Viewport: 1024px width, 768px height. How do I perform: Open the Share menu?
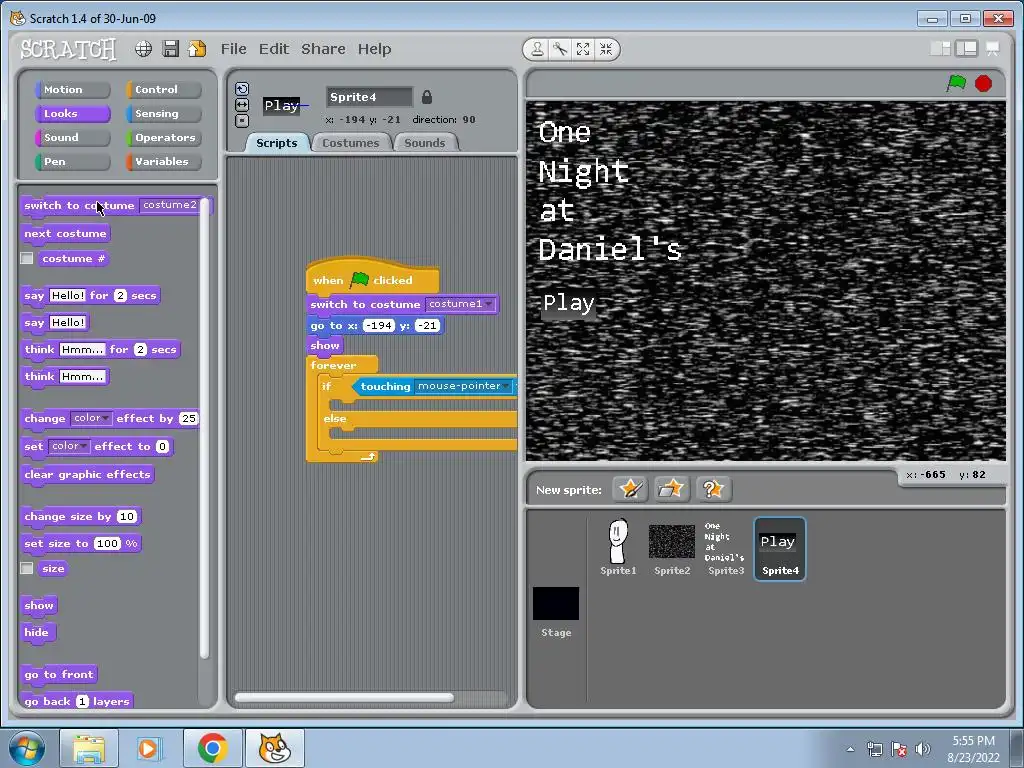[x=323, y=49]
